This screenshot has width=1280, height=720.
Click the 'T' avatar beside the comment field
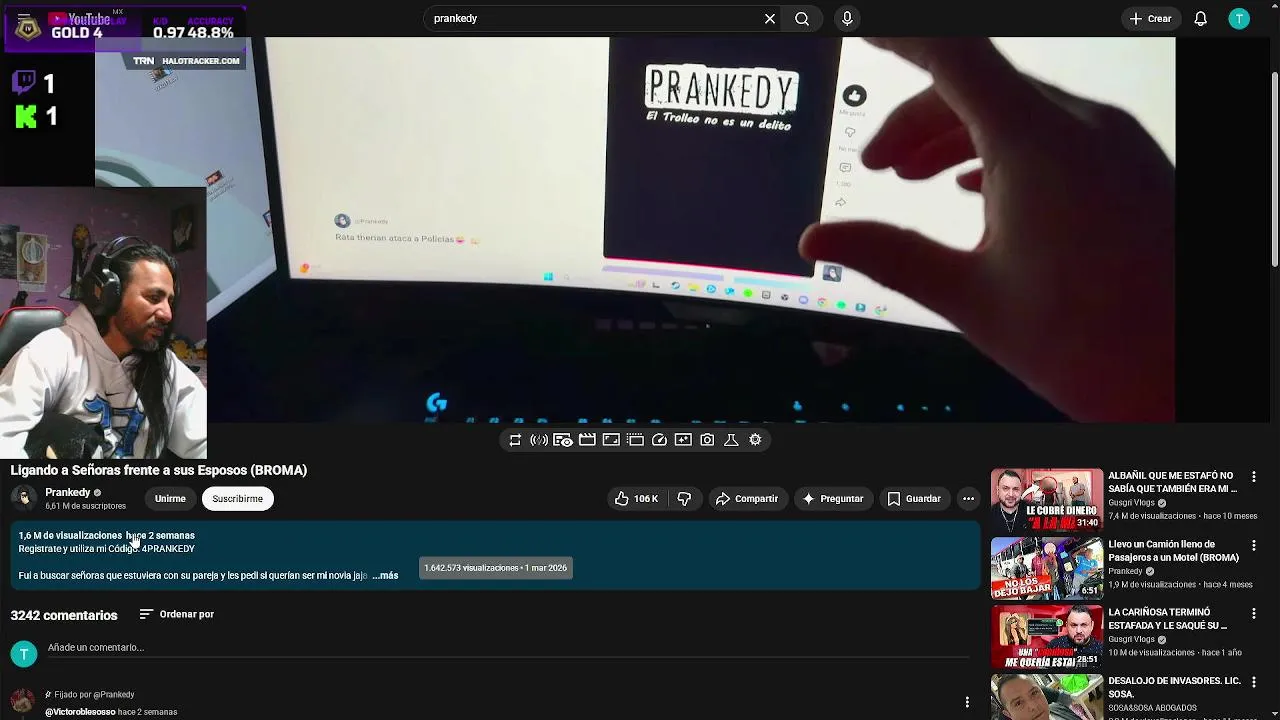pos(24,654)
